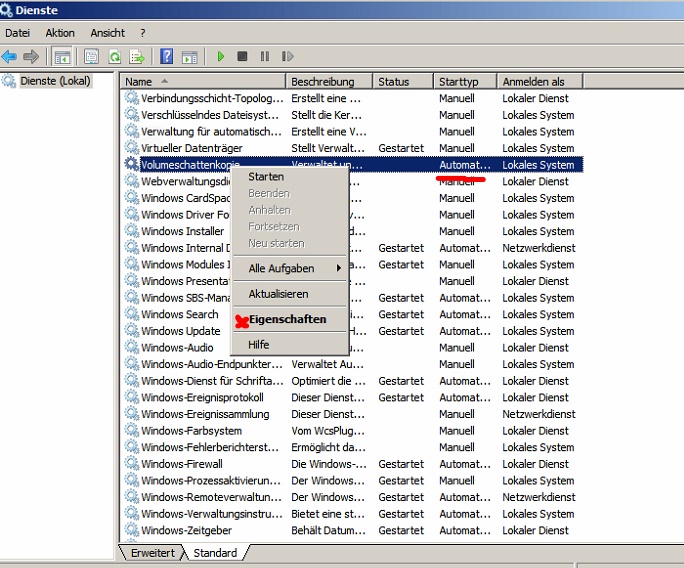Select the Verbindungsschicht-Topolog... service row

(353, 98)
